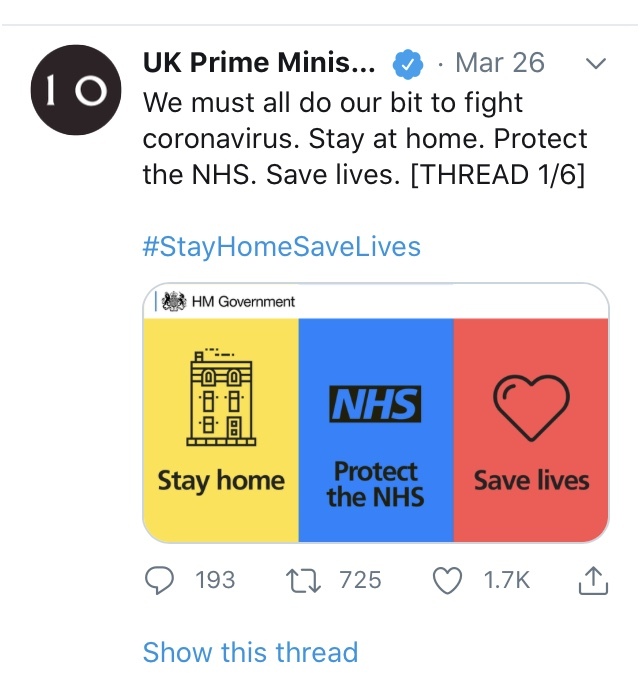Click the 'Stay home' caption text

[221, 481]
